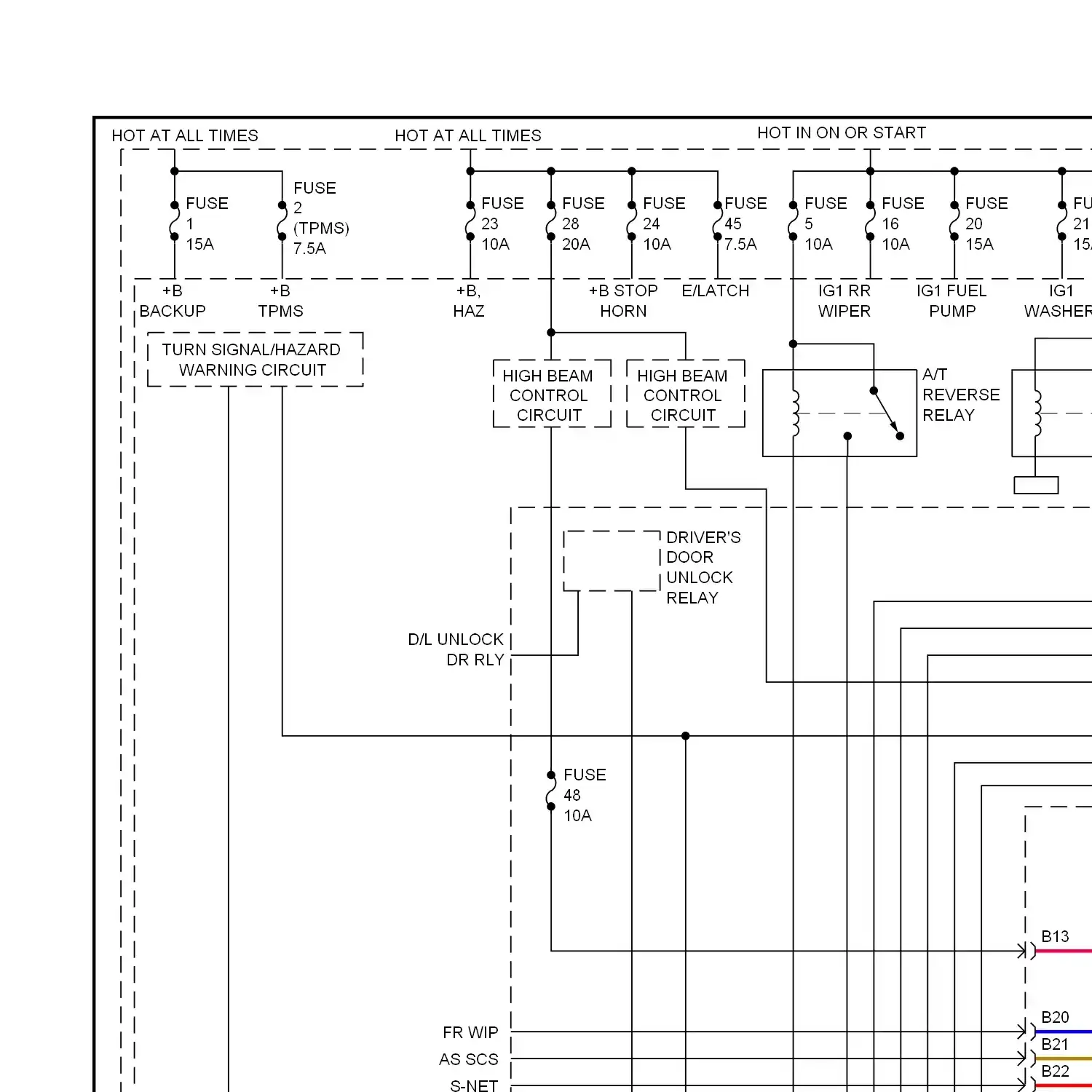1092x1092 pixels.
Task: Select the A/T reverse relay coil symbol
Action: point(795,414)
